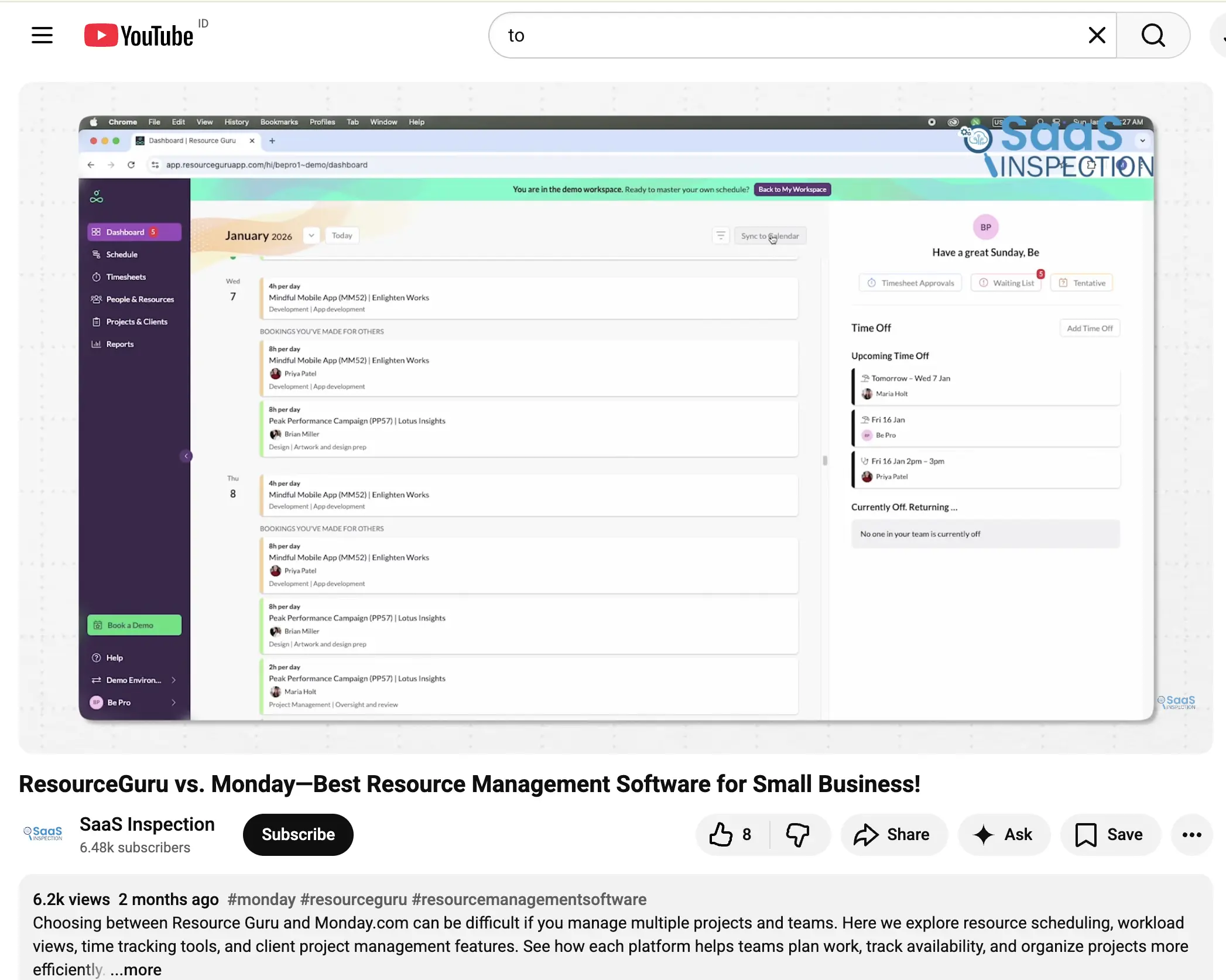
Task: Ask about this video with sparkle icon
Action: [x=1004, y=834]
